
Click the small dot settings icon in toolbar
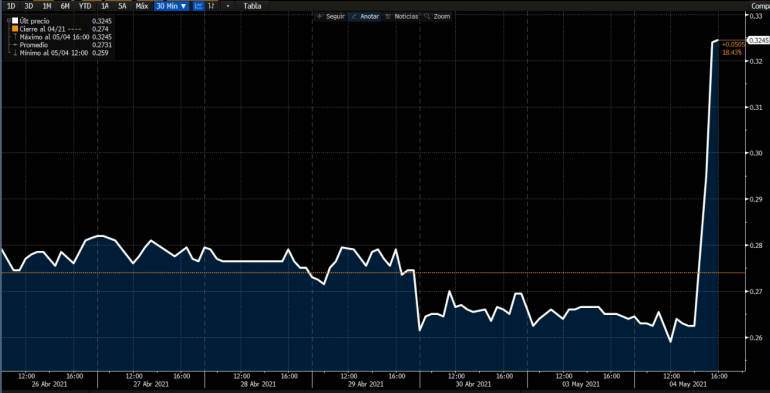click(x=228, y=6)
